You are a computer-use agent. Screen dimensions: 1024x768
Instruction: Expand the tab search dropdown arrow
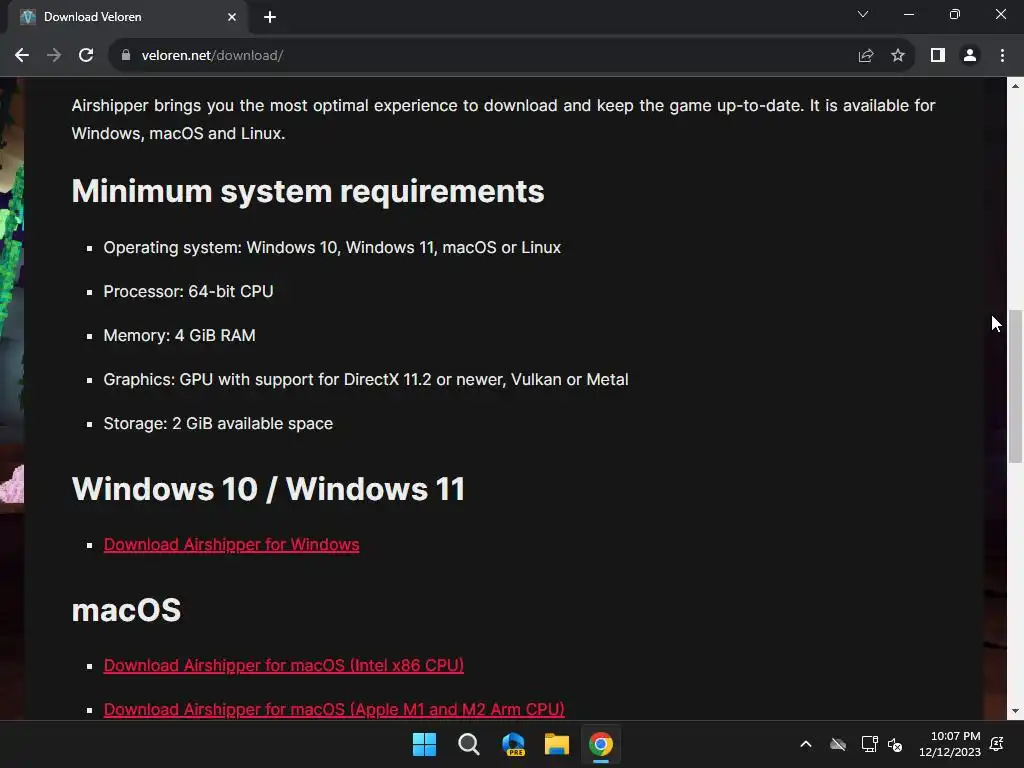coord(863,14)
